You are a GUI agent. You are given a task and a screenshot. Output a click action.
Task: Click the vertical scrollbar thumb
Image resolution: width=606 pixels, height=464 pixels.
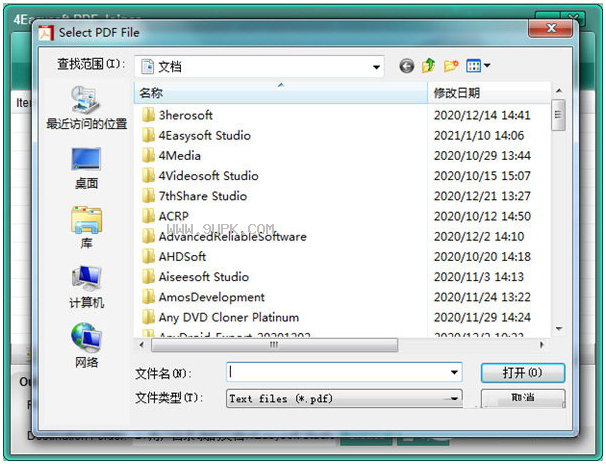[x=558, y=115]
